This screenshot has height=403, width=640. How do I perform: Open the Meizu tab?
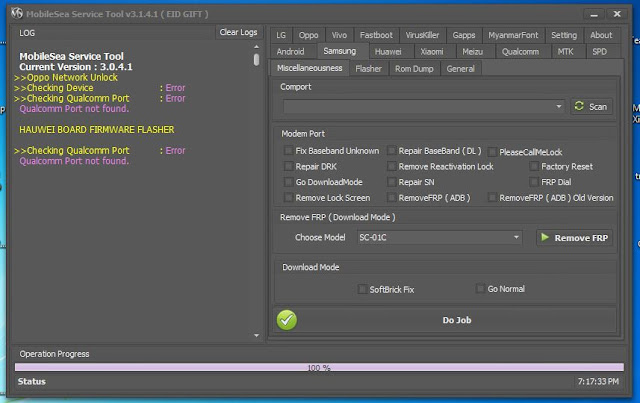coord(473,51)
